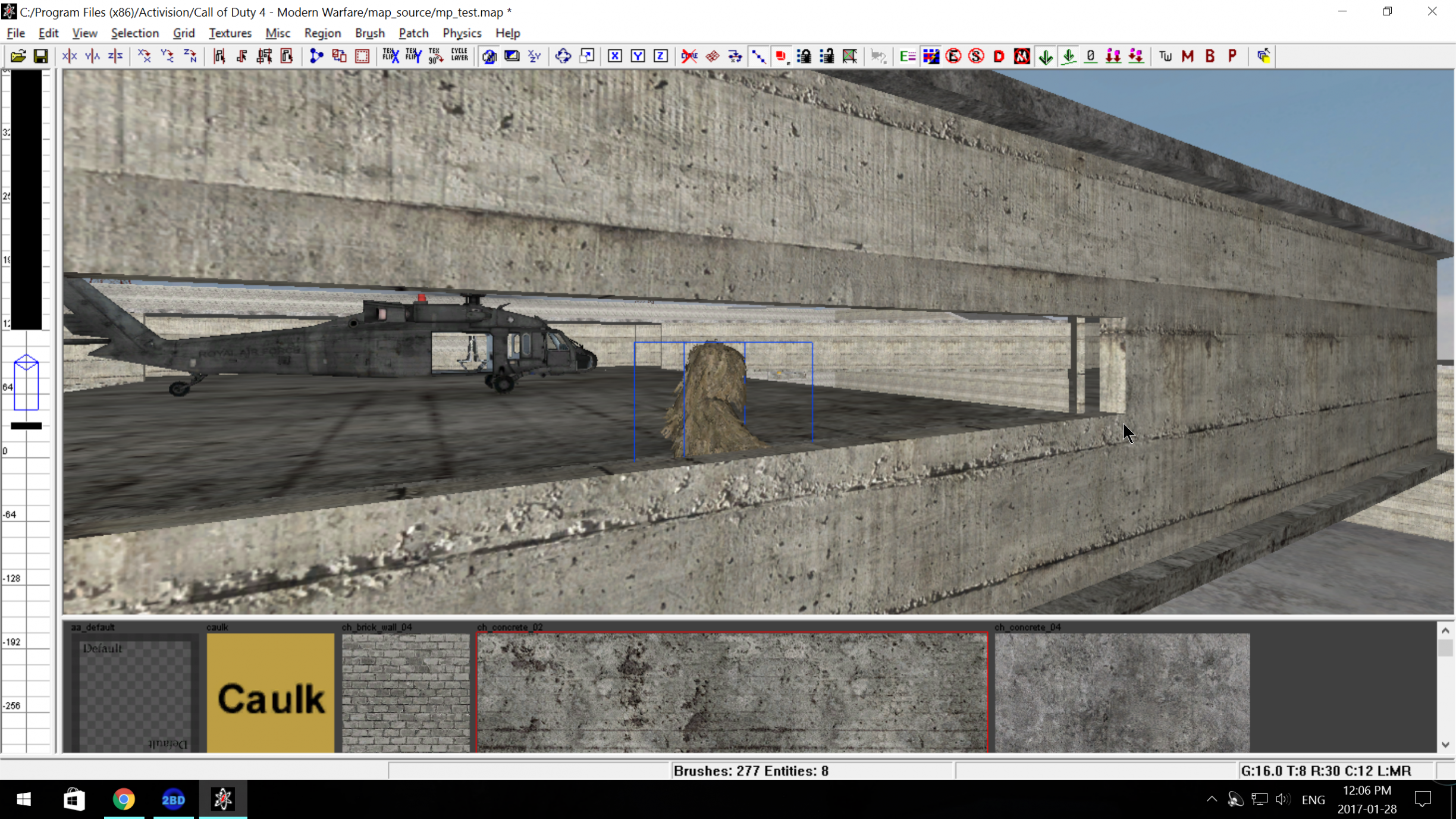This screenshot has width=1456, height=819.
Task: Toggle the blue dotted line button
Action: pos(758,56)
